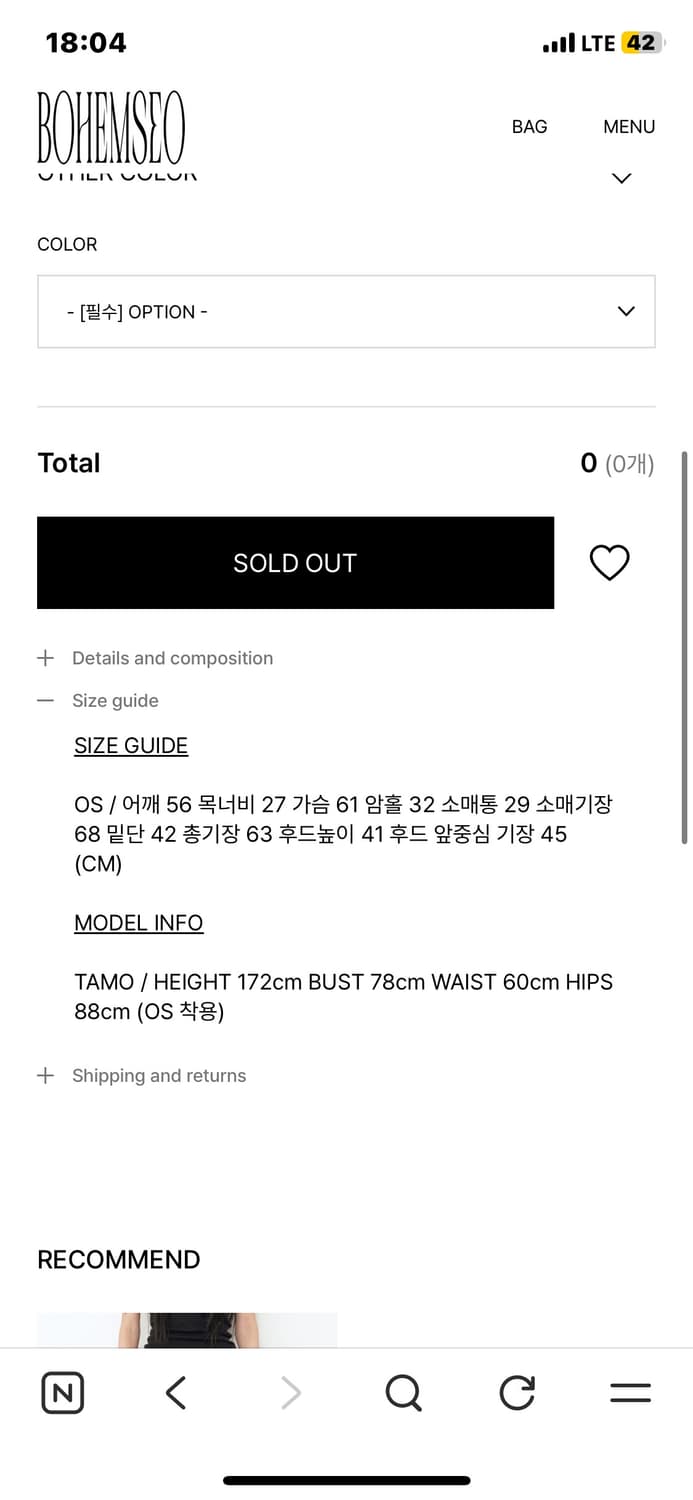Open the SIZE GUIDE link
The image size is (693, 1500).
tap(130, 745)
